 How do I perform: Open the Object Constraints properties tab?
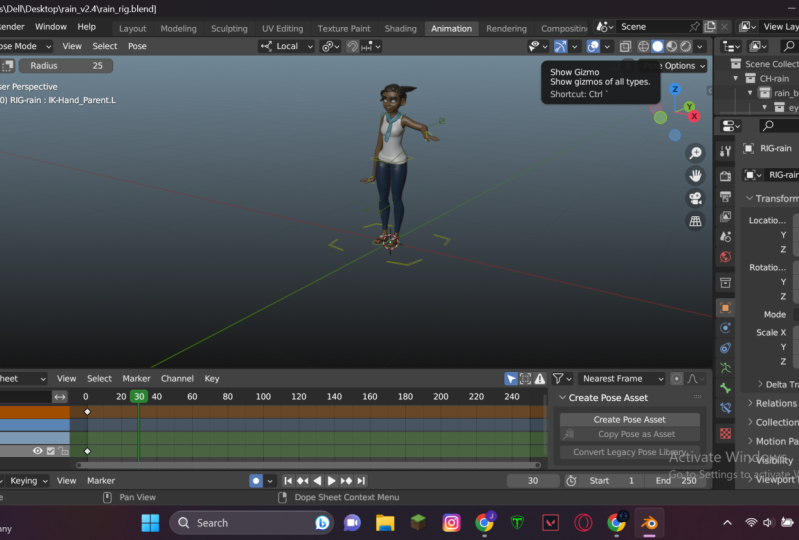pos(725,348)
